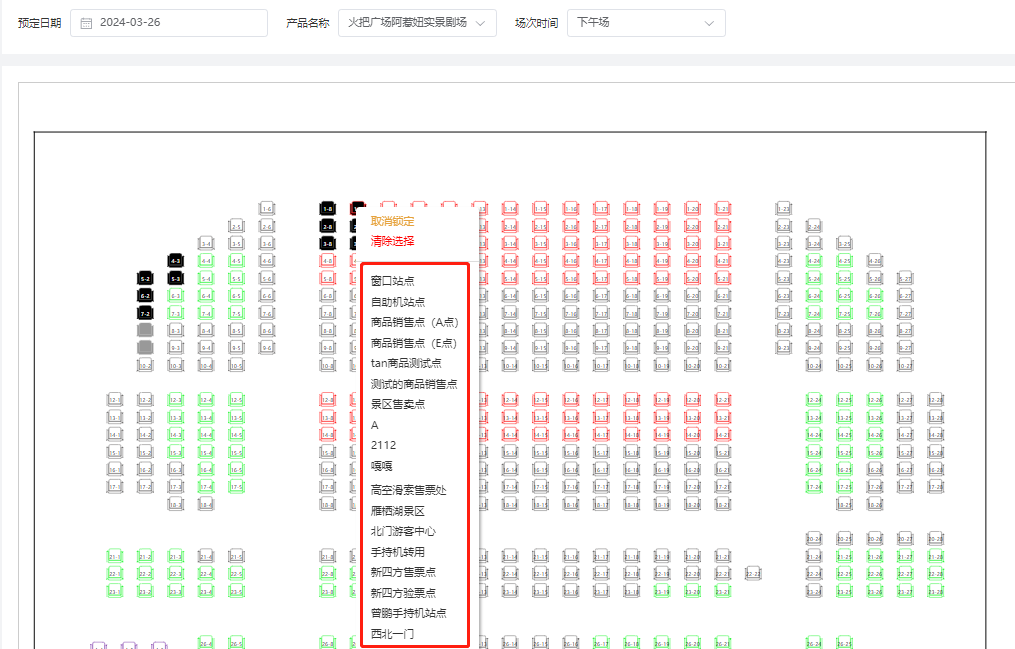1015x649 pixels.
Task: Pick red seat 1-21
Action: pos(722,209)
